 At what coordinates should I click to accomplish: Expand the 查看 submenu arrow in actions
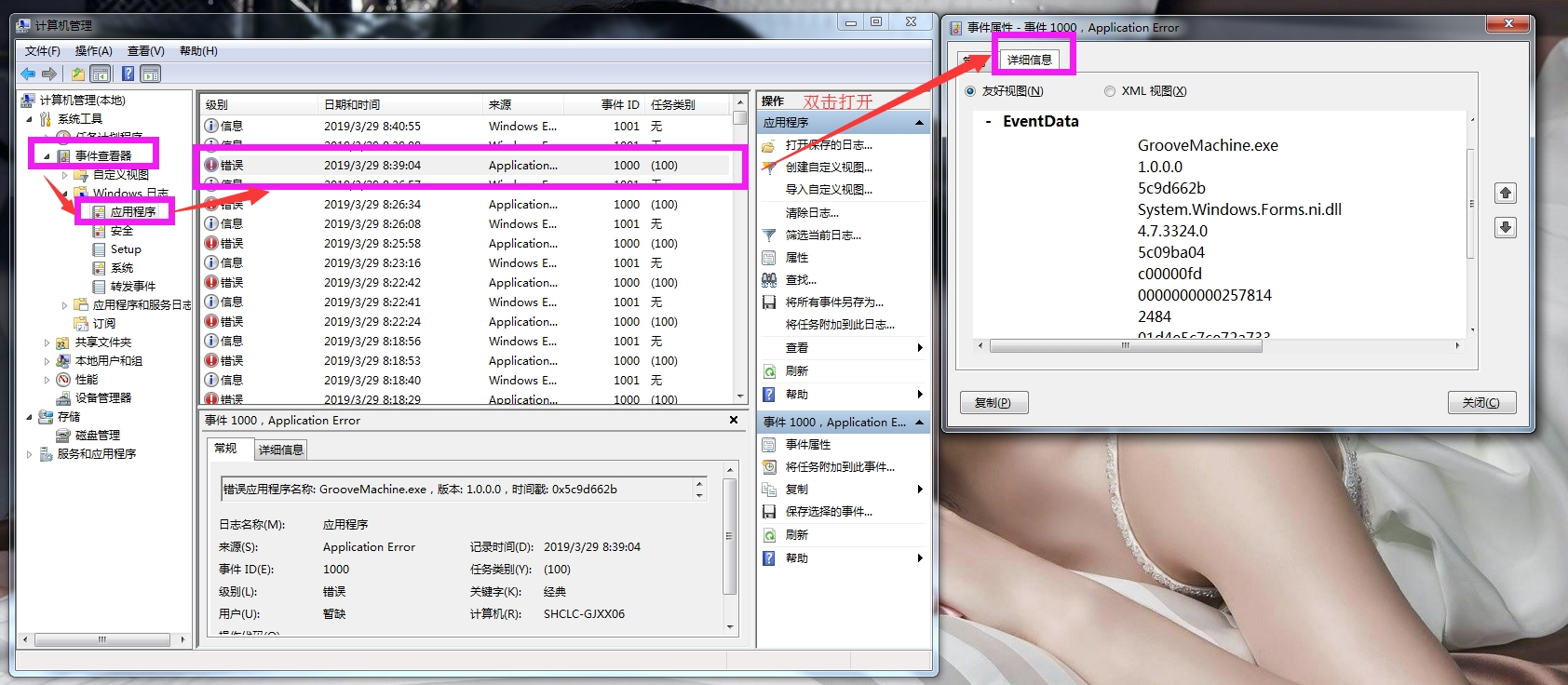pyautogui.click(x=919, y=348)
